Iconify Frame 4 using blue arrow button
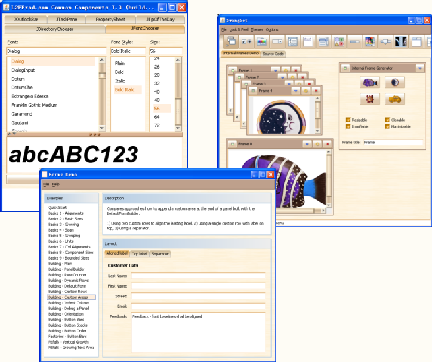Screen dimensions: 432x362 296,90
